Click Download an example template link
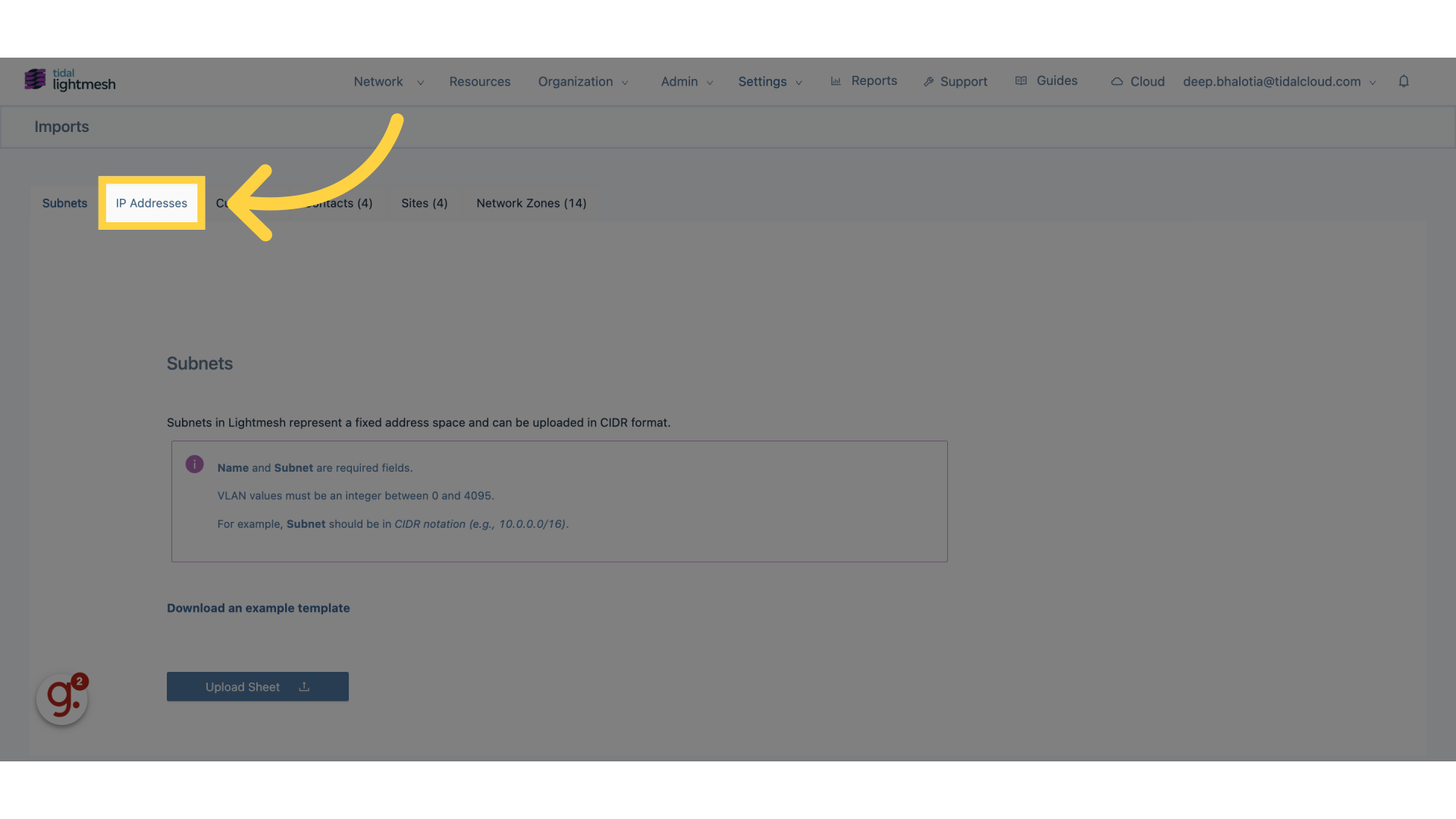This screenshot has height=819, width=1456. [x=258, y=608]
